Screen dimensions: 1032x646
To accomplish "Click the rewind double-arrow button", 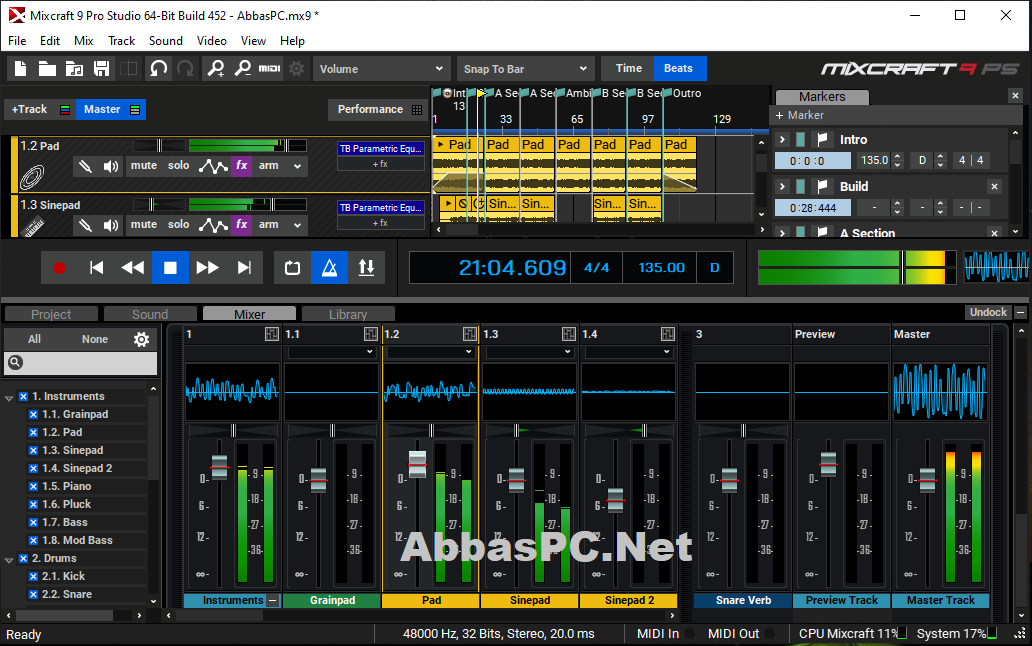I will tap(133, 268).
